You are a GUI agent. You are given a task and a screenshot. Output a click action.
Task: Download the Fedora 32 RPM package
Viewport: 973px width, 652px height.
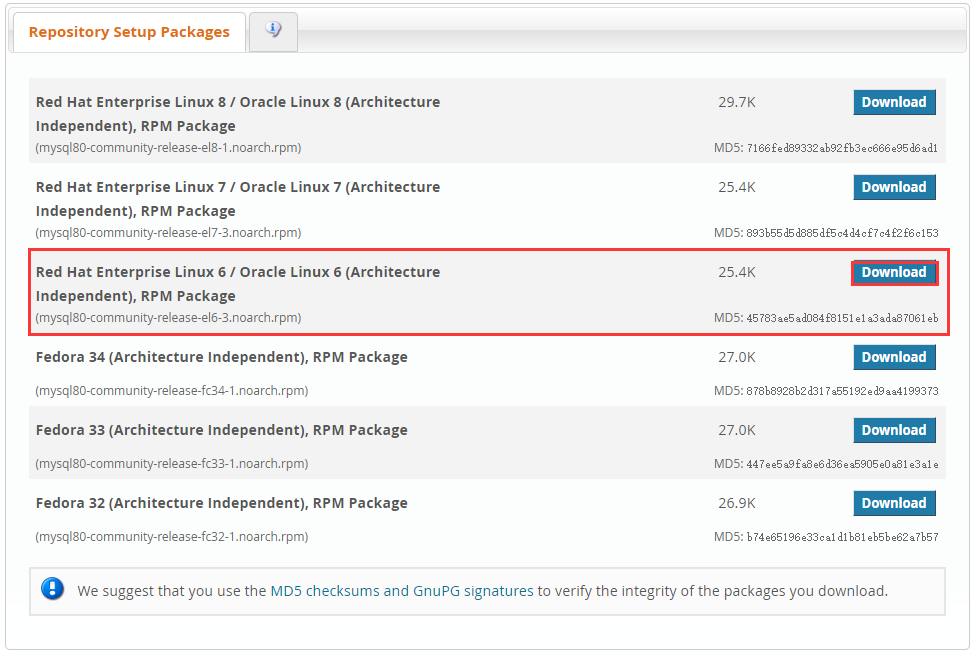(894, 503)
